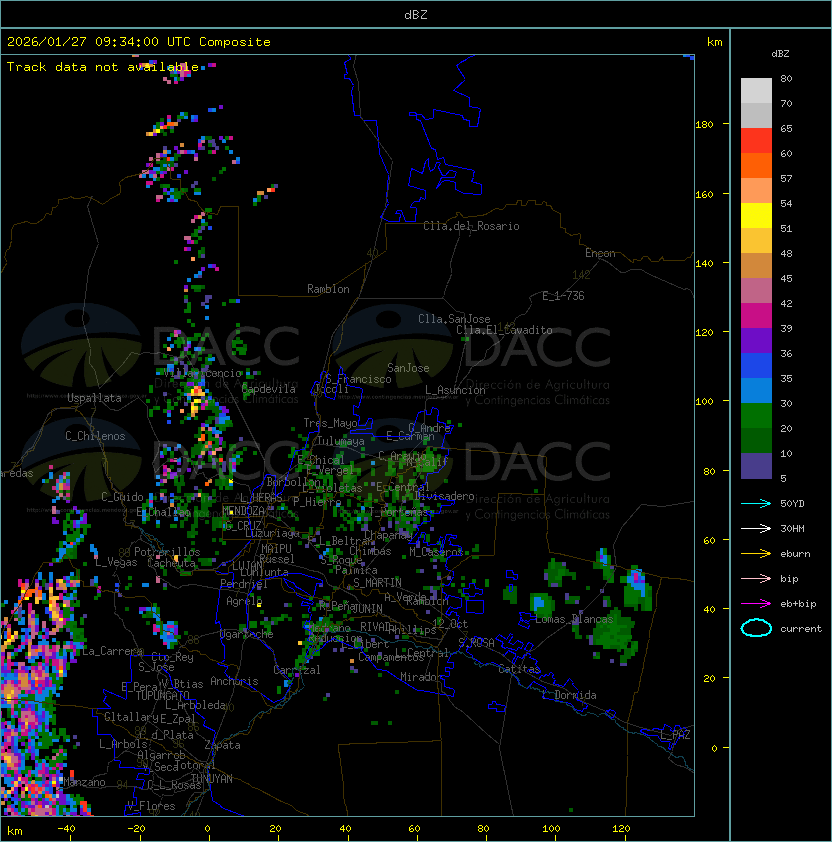
Task: Click the cyan current ellipse icon
Action: tap(756, 628)
